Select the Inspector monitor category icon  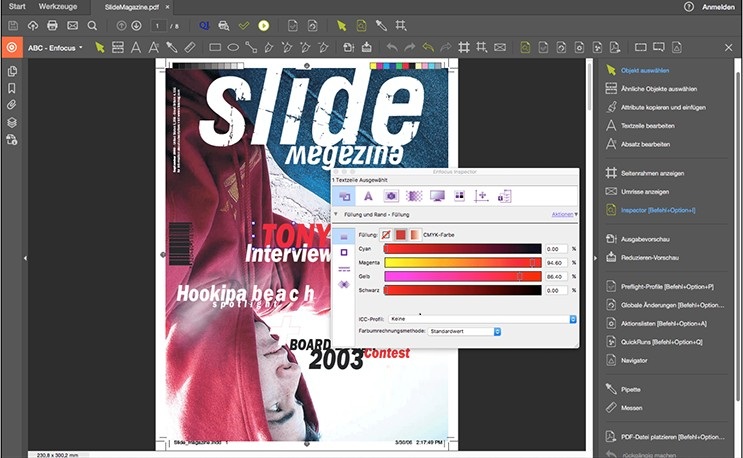[437, 196]
